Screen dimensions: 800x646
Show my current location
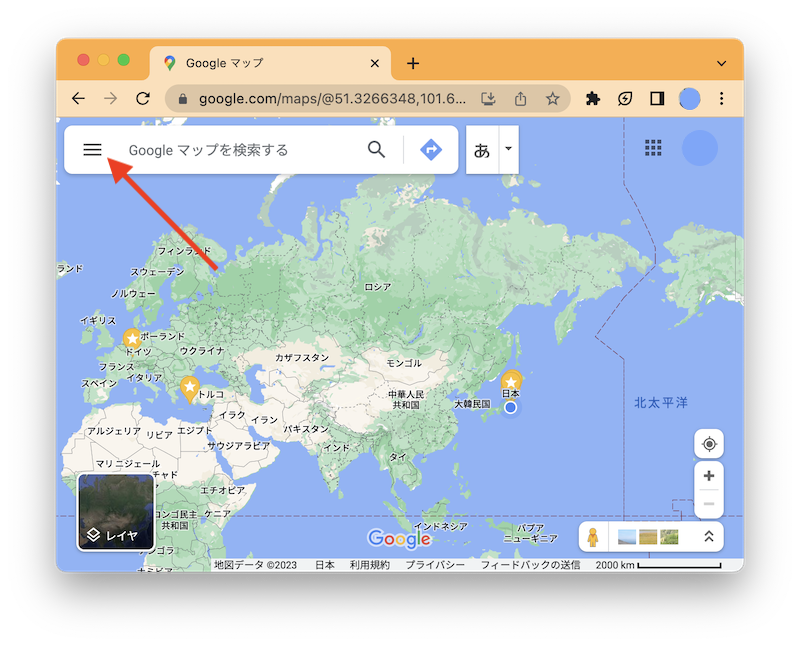(x=709, y=444)
